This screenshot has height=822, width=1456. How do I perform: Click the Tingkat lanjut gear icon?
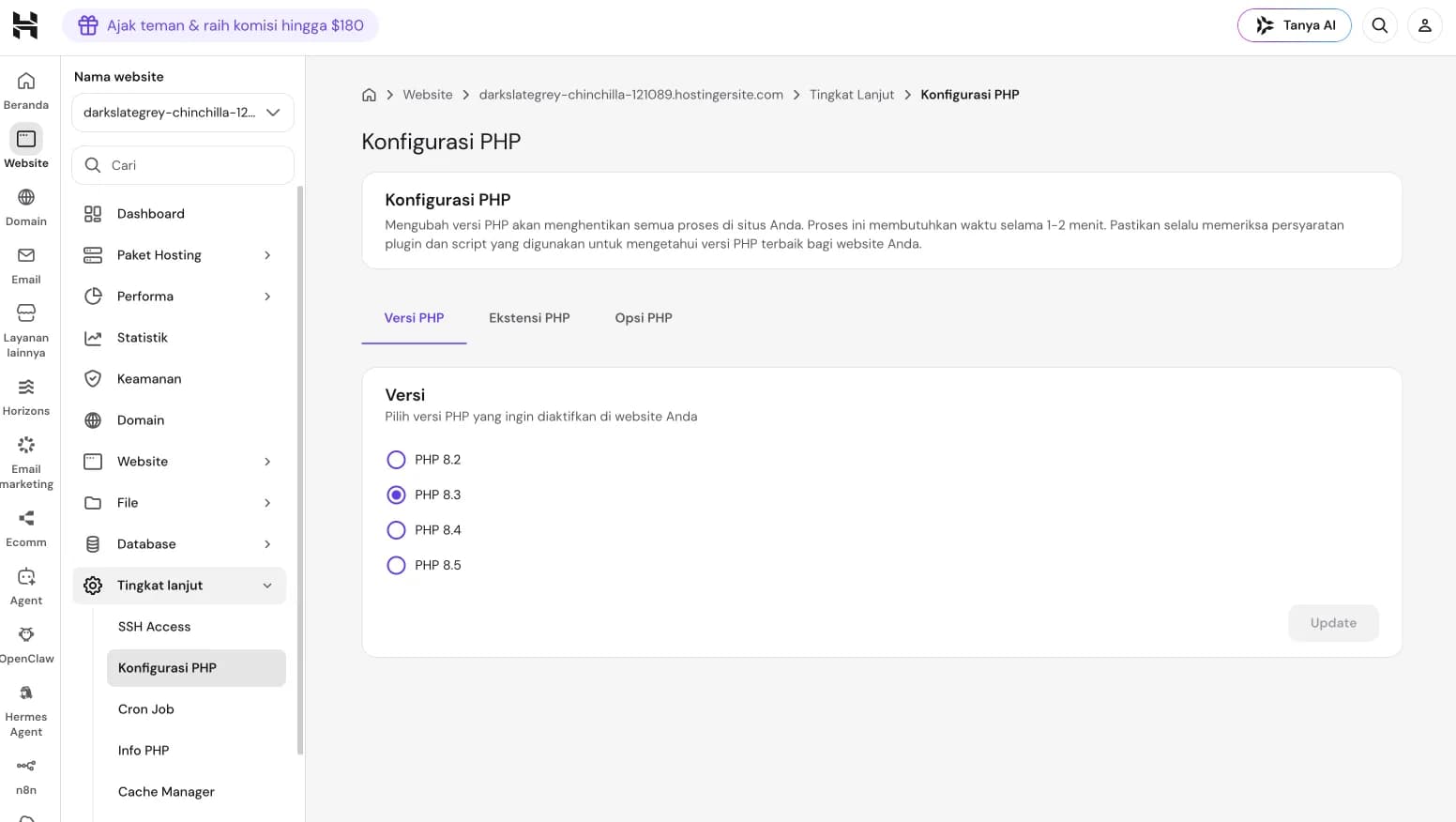pos(93,586)
